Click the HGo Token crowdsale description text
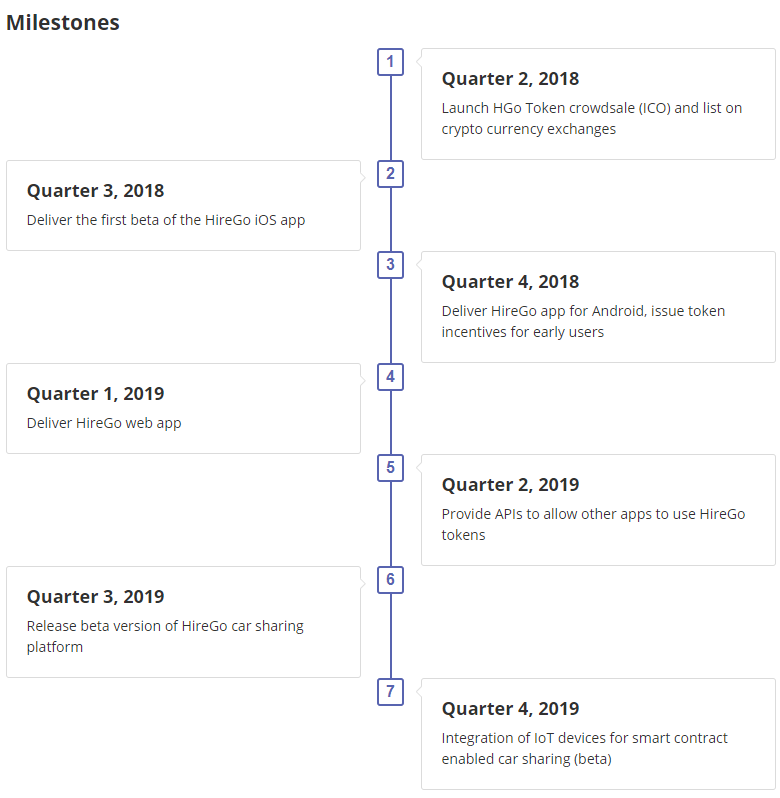The height and width of the screenshot is (798, 780). click(592, 119)
